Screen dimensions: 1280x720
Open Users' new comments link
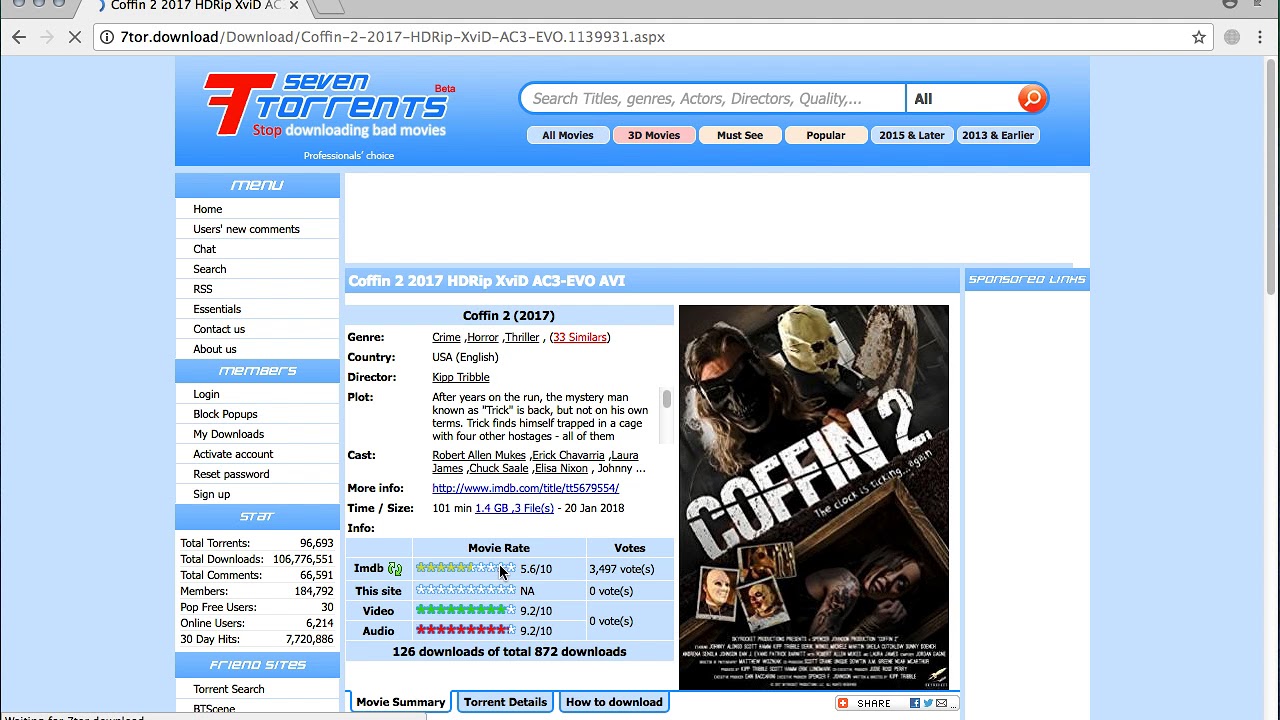tap(246, 229)
